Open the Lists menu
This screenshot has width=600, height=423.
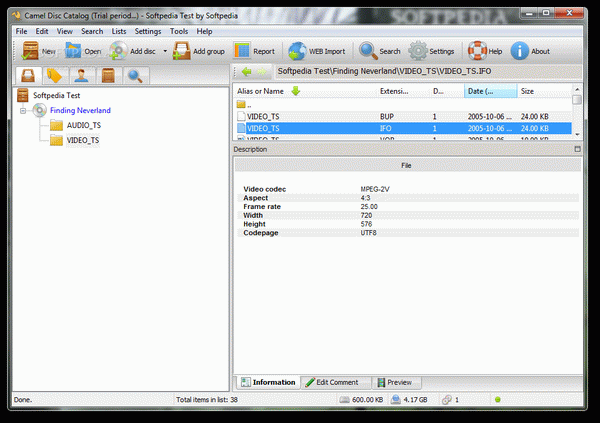pyautogui.click(x=119, y=31)
